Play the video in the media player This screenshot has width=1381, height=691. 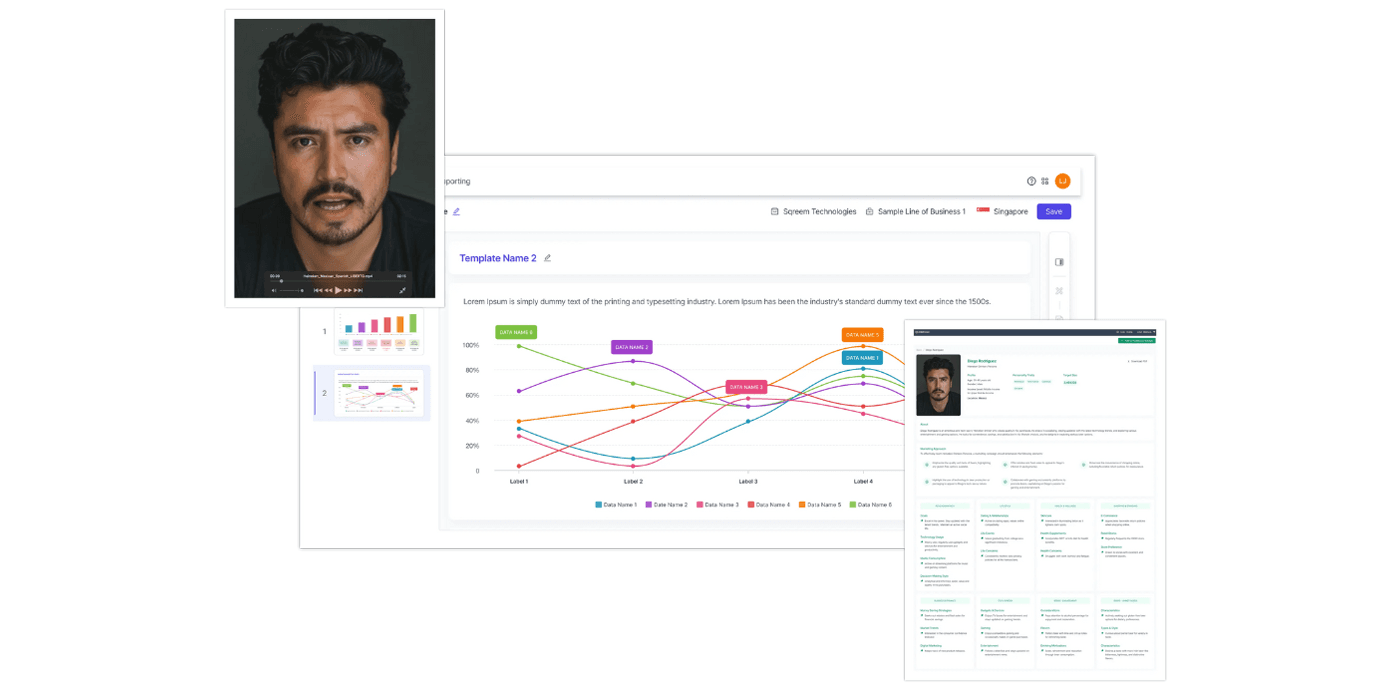[x=338, y=290]
